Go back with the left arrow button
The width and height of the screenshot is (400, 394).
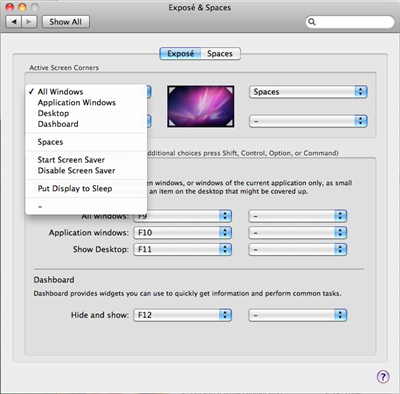click(x=14, y=22)
